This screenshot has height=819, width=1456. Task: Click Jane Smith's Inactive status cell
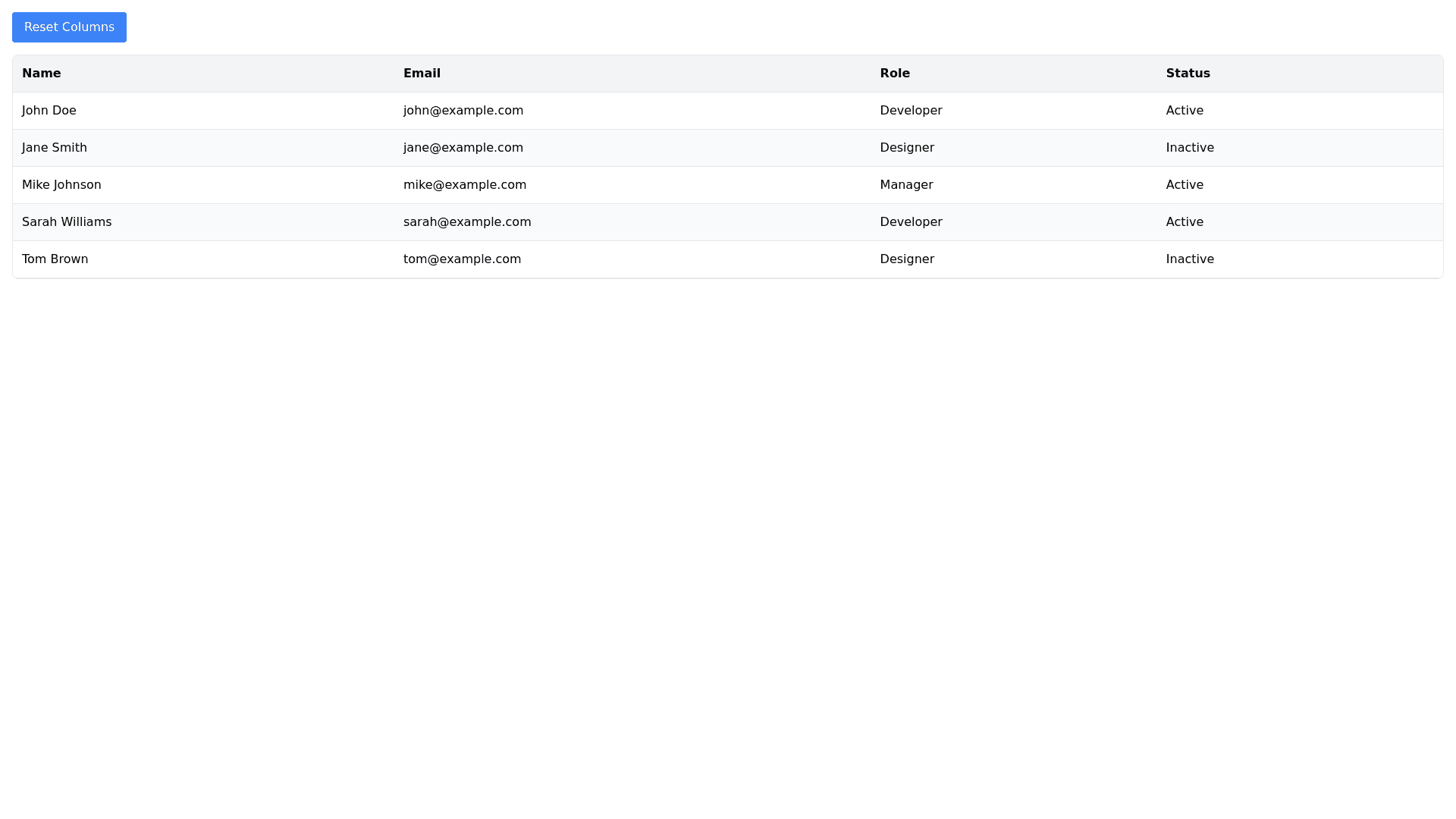pos(1190,148)
